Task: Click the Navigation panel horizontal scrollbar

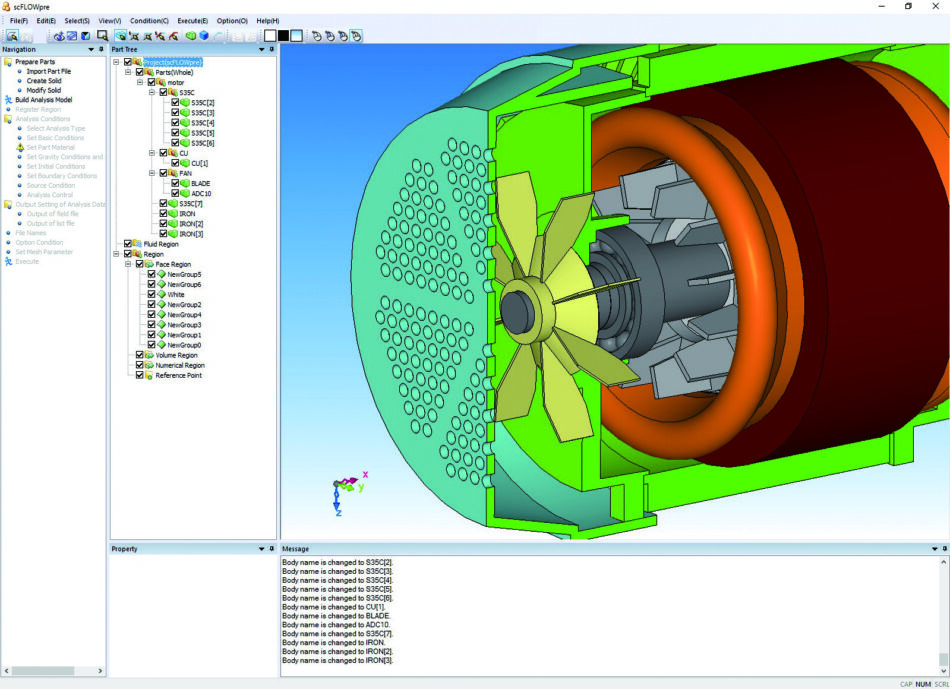Action: point(53,671)
